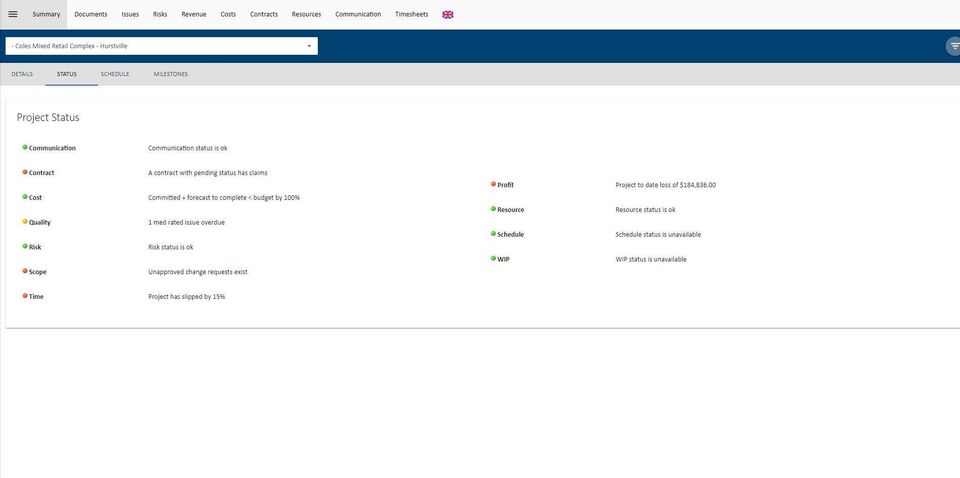Viewport: 960px width, 478px height.
Task: Click the Risk status label
Action: pyautogui.click(x=35, y=247)
